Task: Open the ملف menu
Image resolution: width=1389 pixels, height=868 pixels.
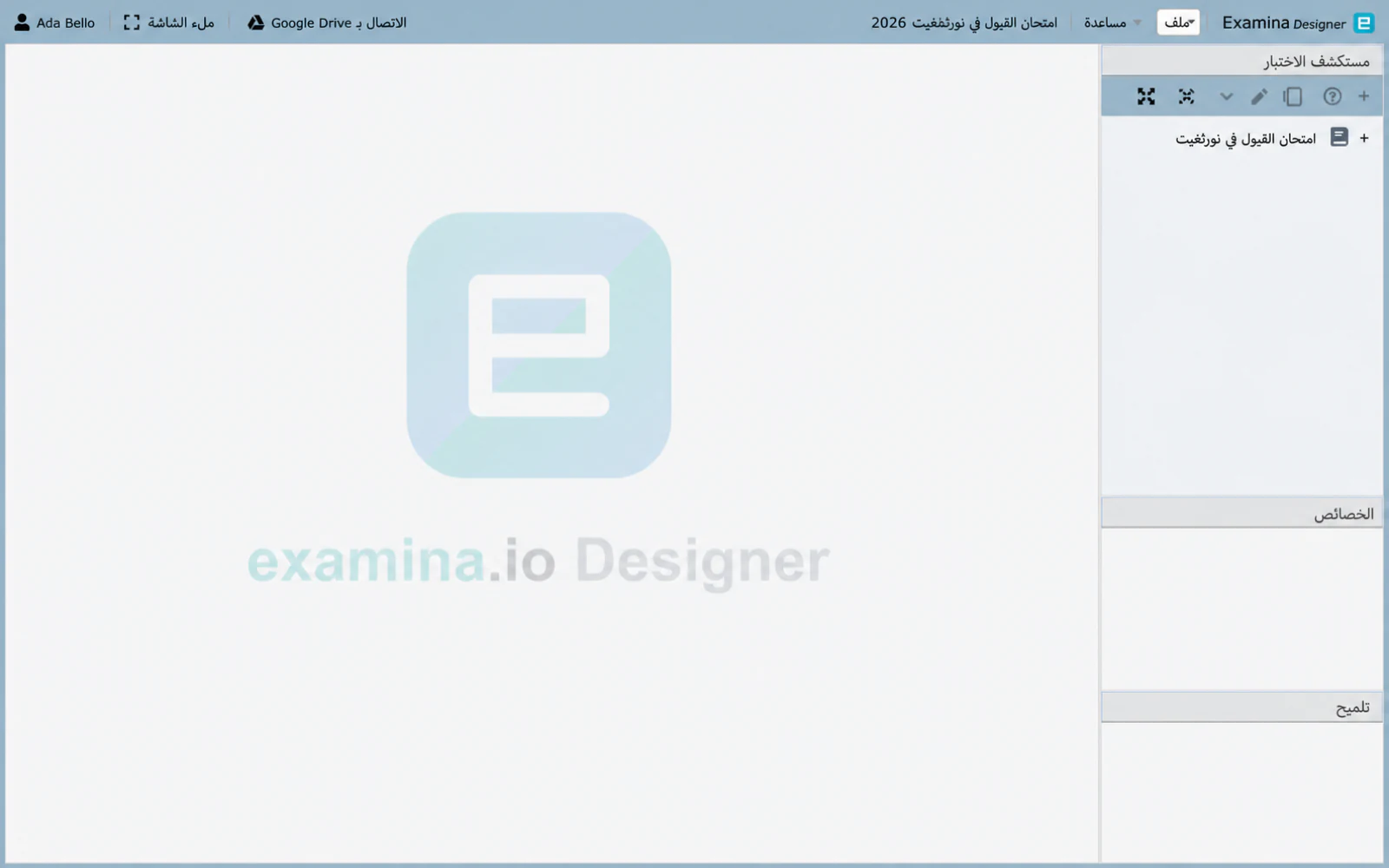Action: point(1178,23)
